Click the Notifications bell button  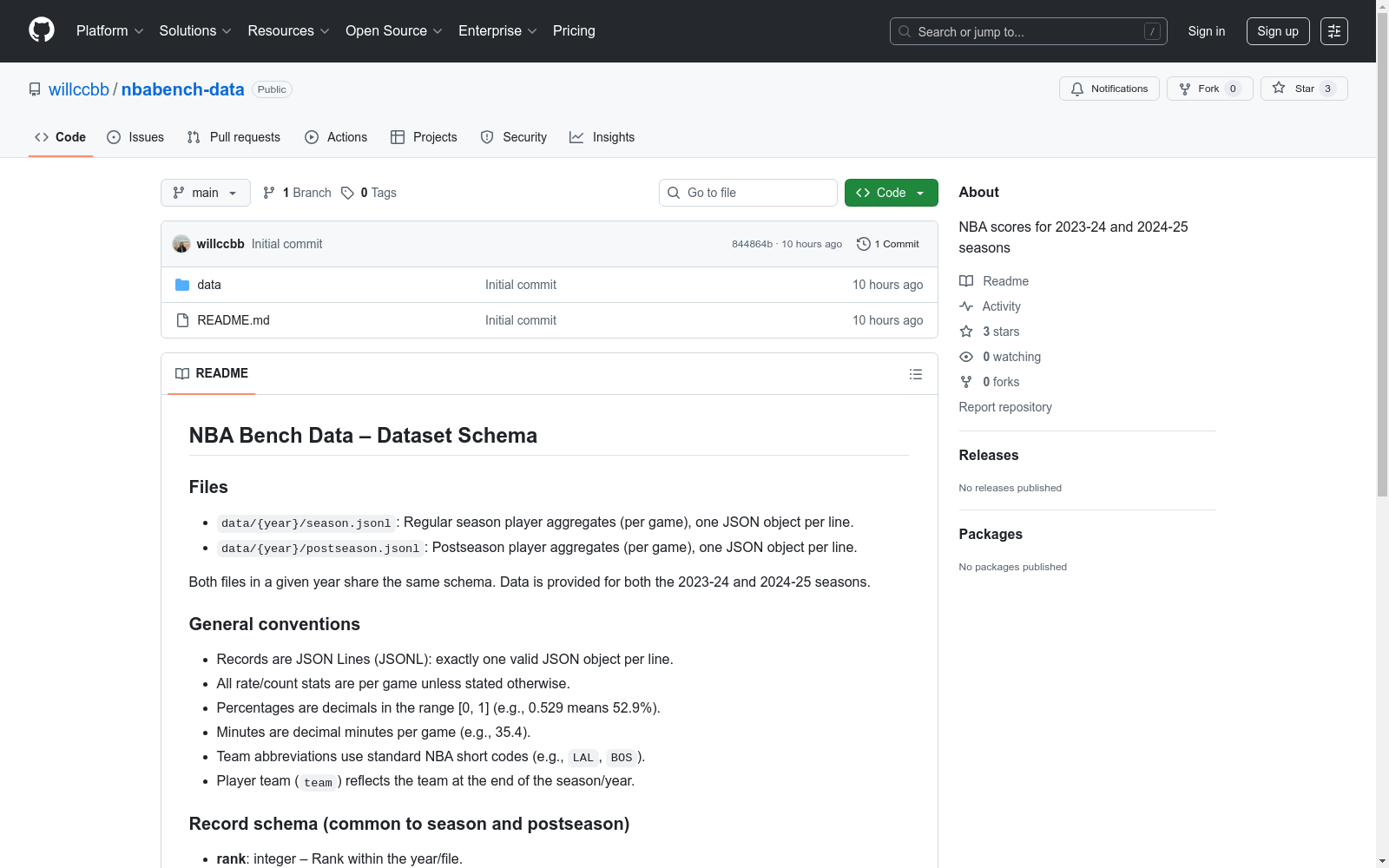(x=1109, y=89)
